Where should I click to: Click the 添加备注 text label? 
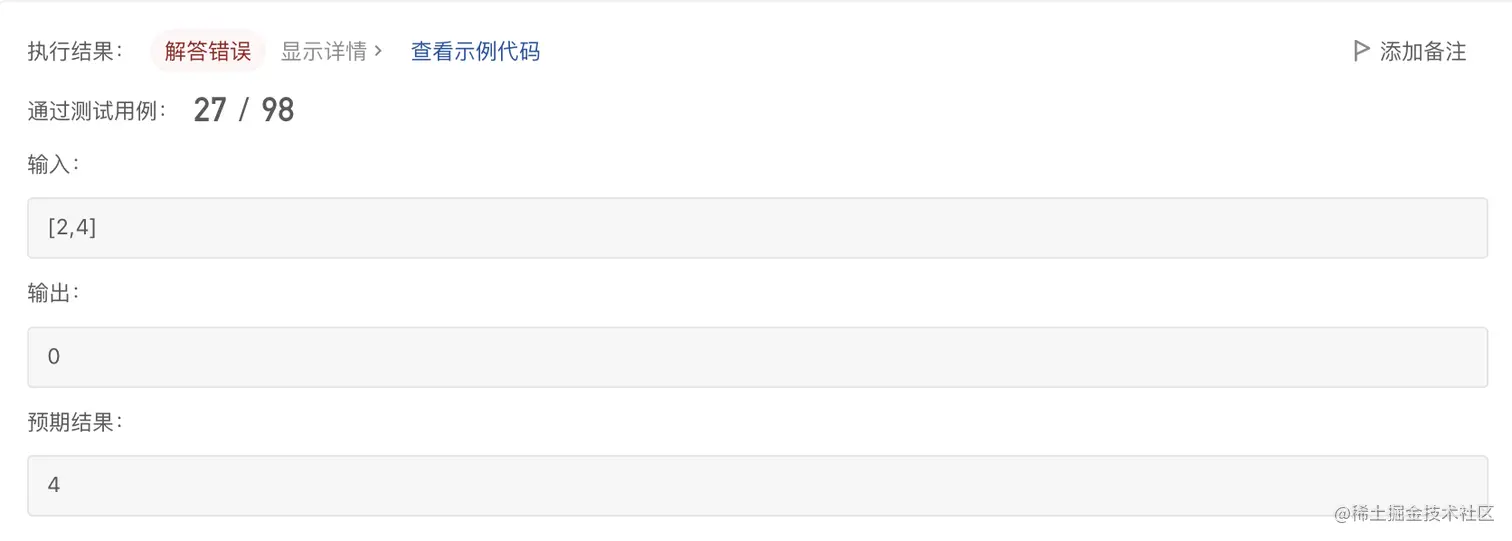click(1423, 52)
